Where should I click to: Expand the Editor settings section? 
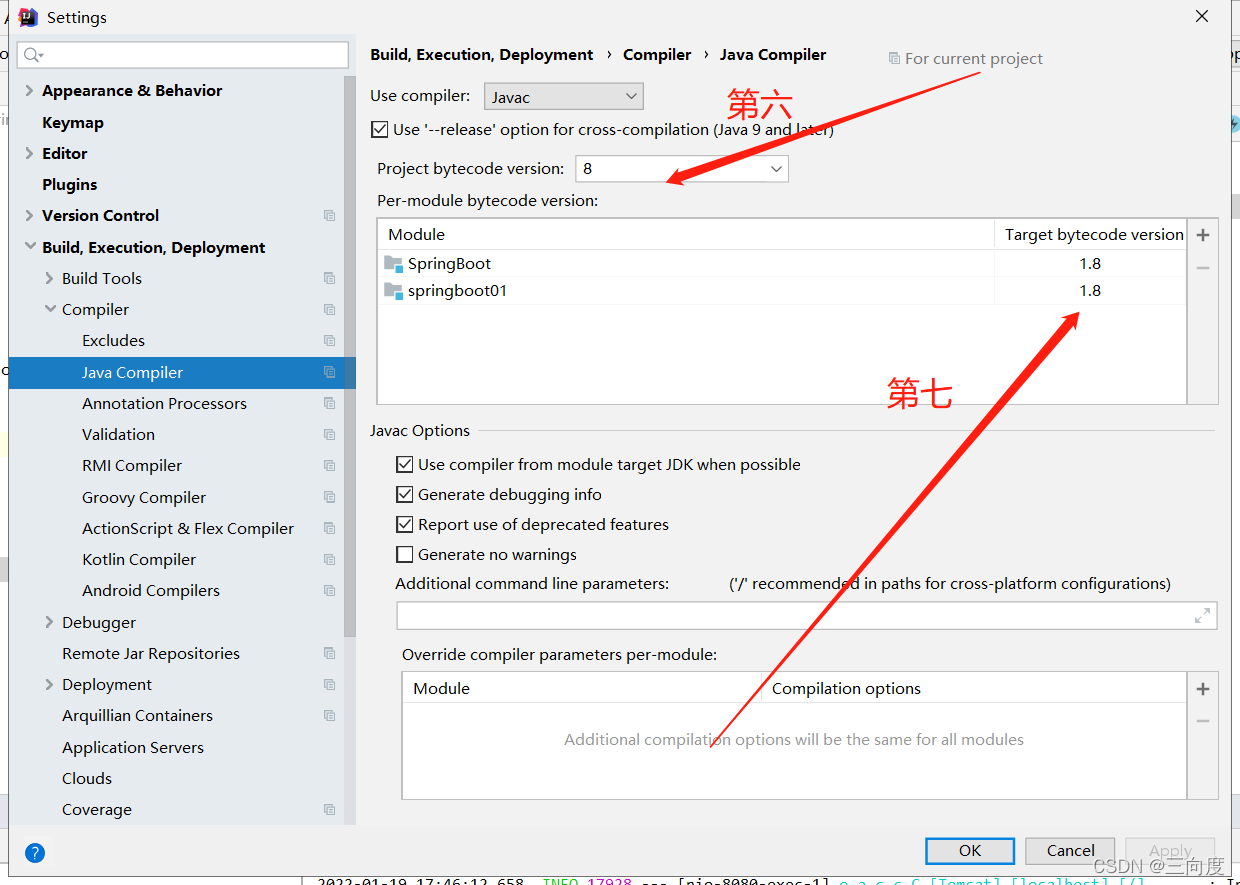(29, 153)
